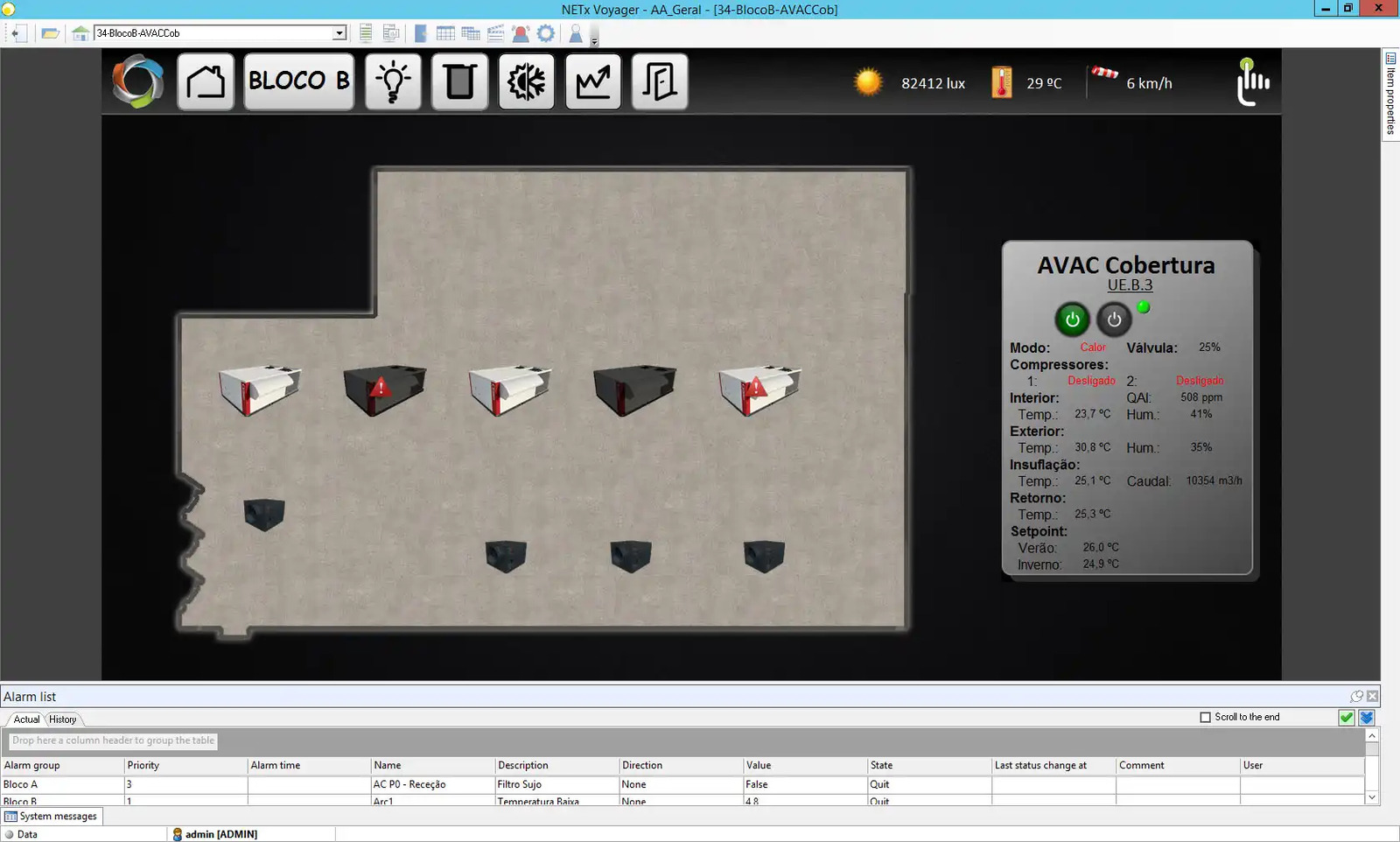The height and width of the screenshot is (842, 1400).
Task: Turn off AVAC unit with grey power button
Action: click(1114, 319)
